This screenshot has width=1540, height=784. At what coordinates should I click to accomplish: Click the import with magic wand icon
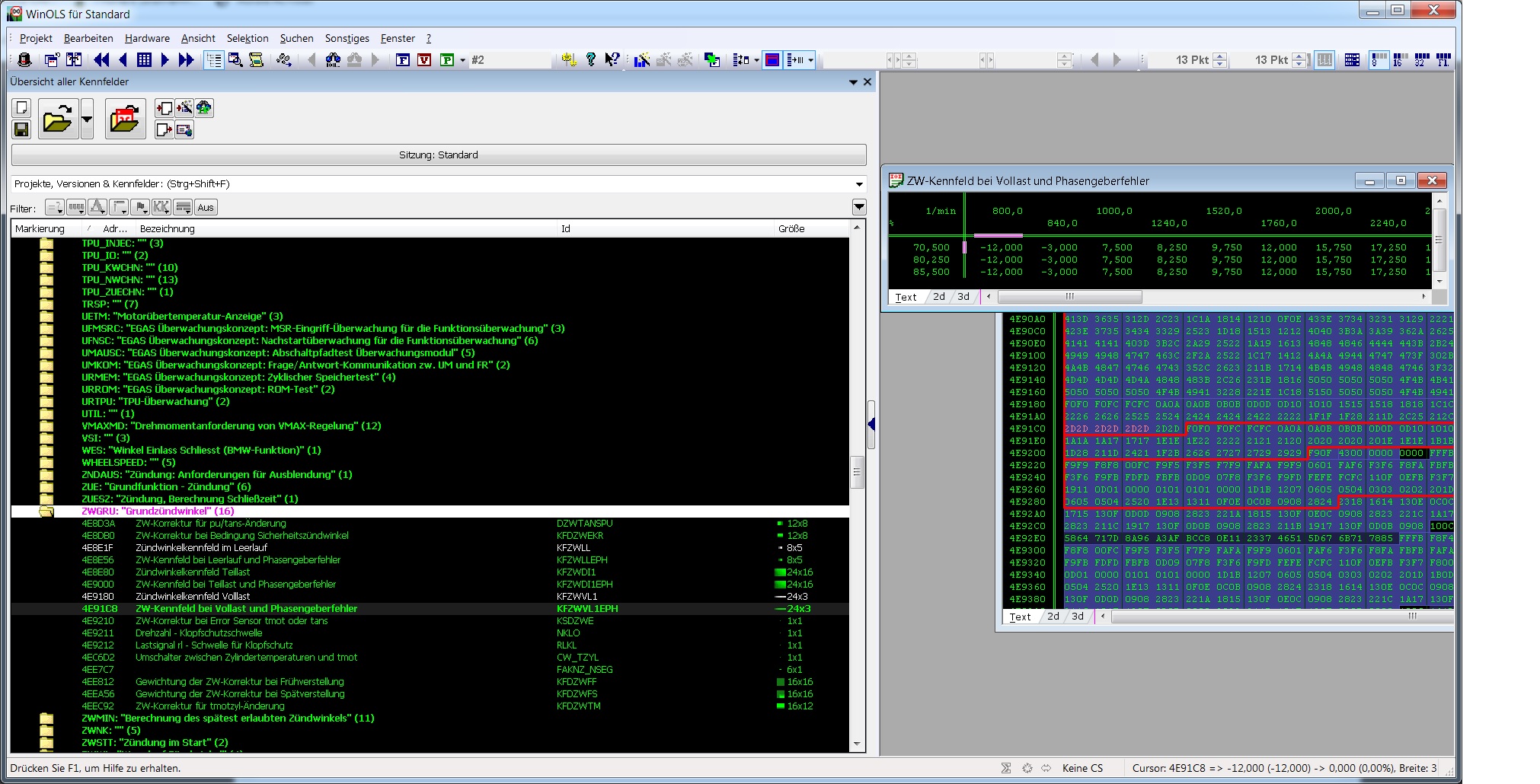pyautogui.click(x=184, y=107)
